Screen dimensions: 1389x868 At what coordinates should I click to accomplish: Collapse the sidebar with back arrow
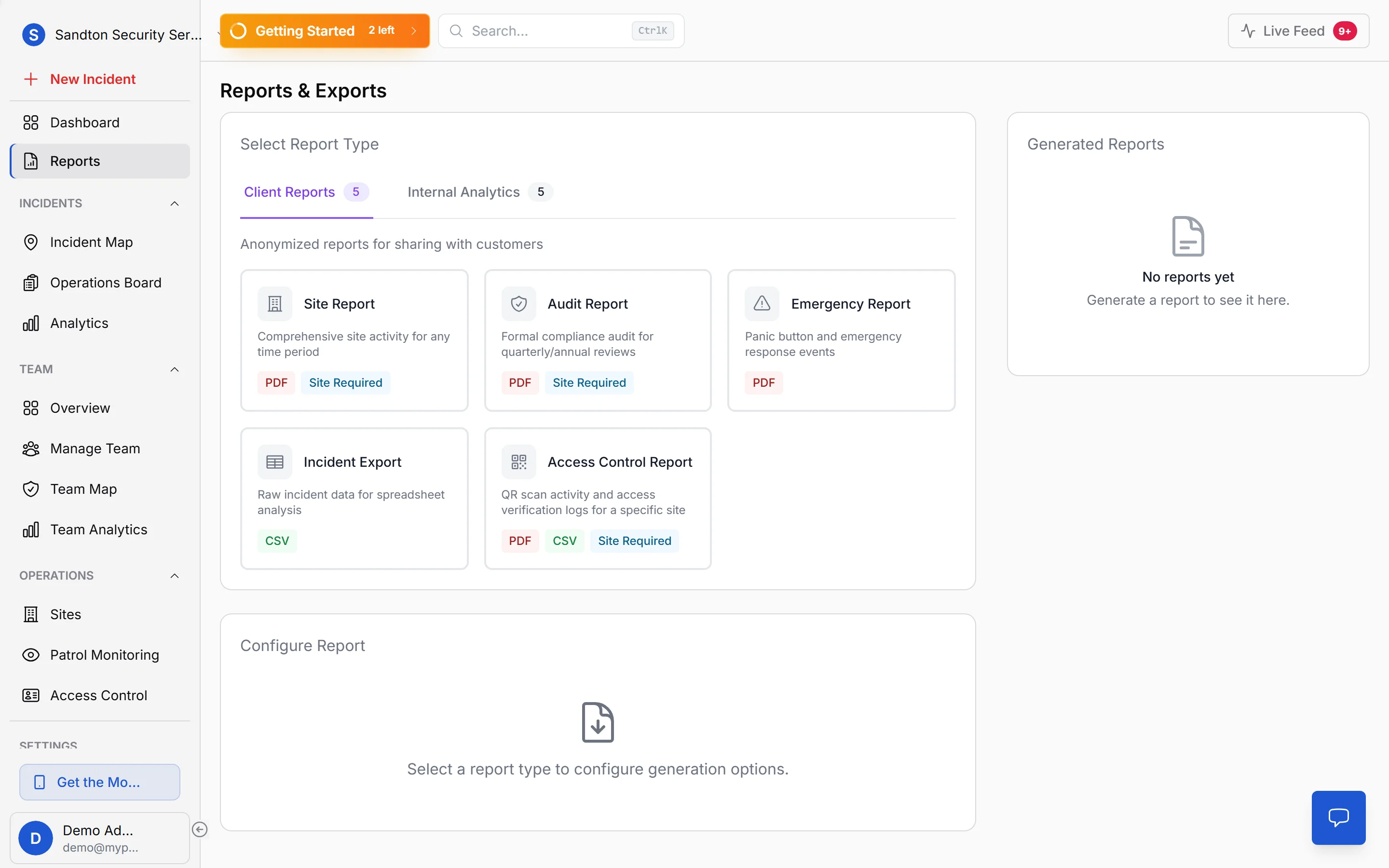200,829
